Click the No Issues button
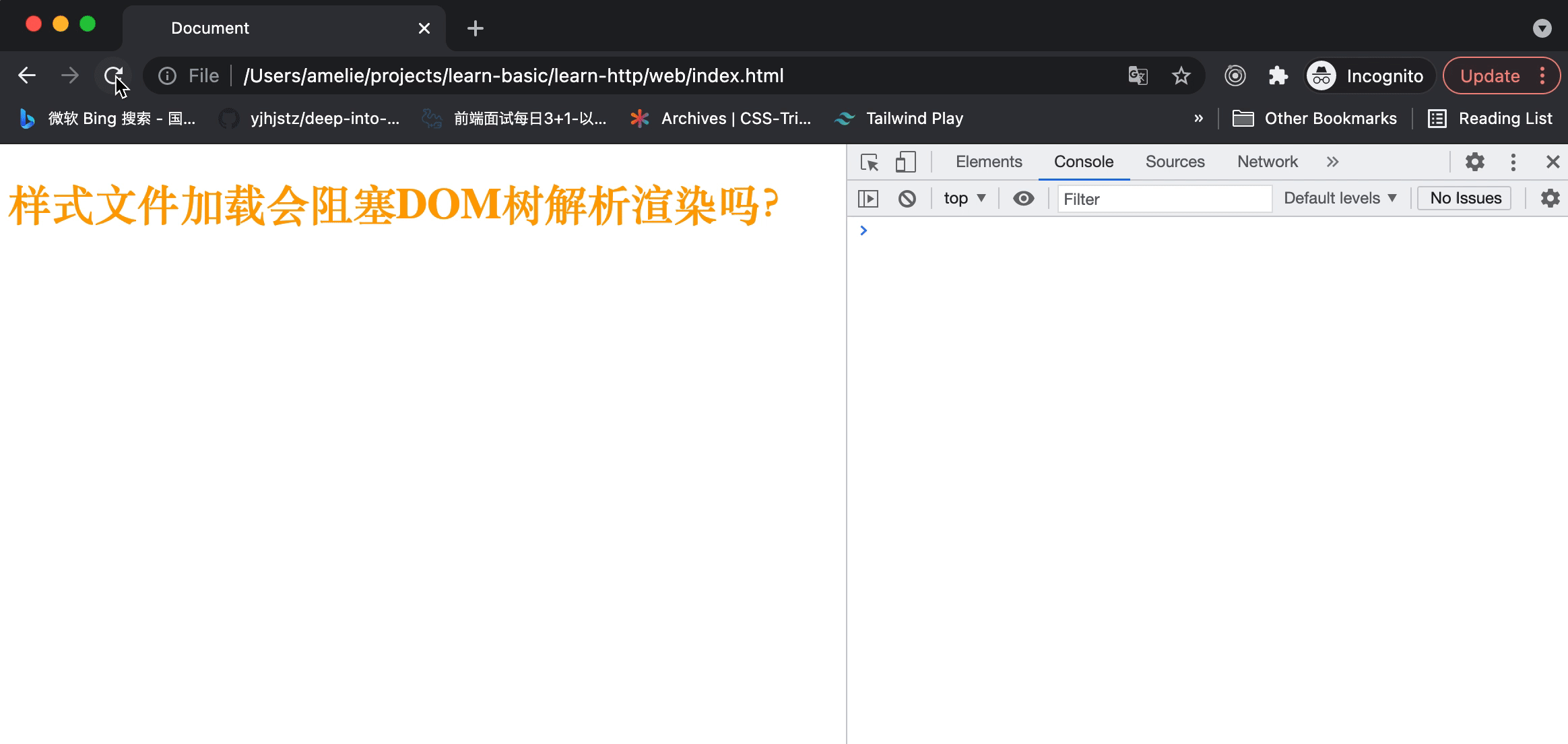Screen dimensions: 1568x744 coord(1464,197)
